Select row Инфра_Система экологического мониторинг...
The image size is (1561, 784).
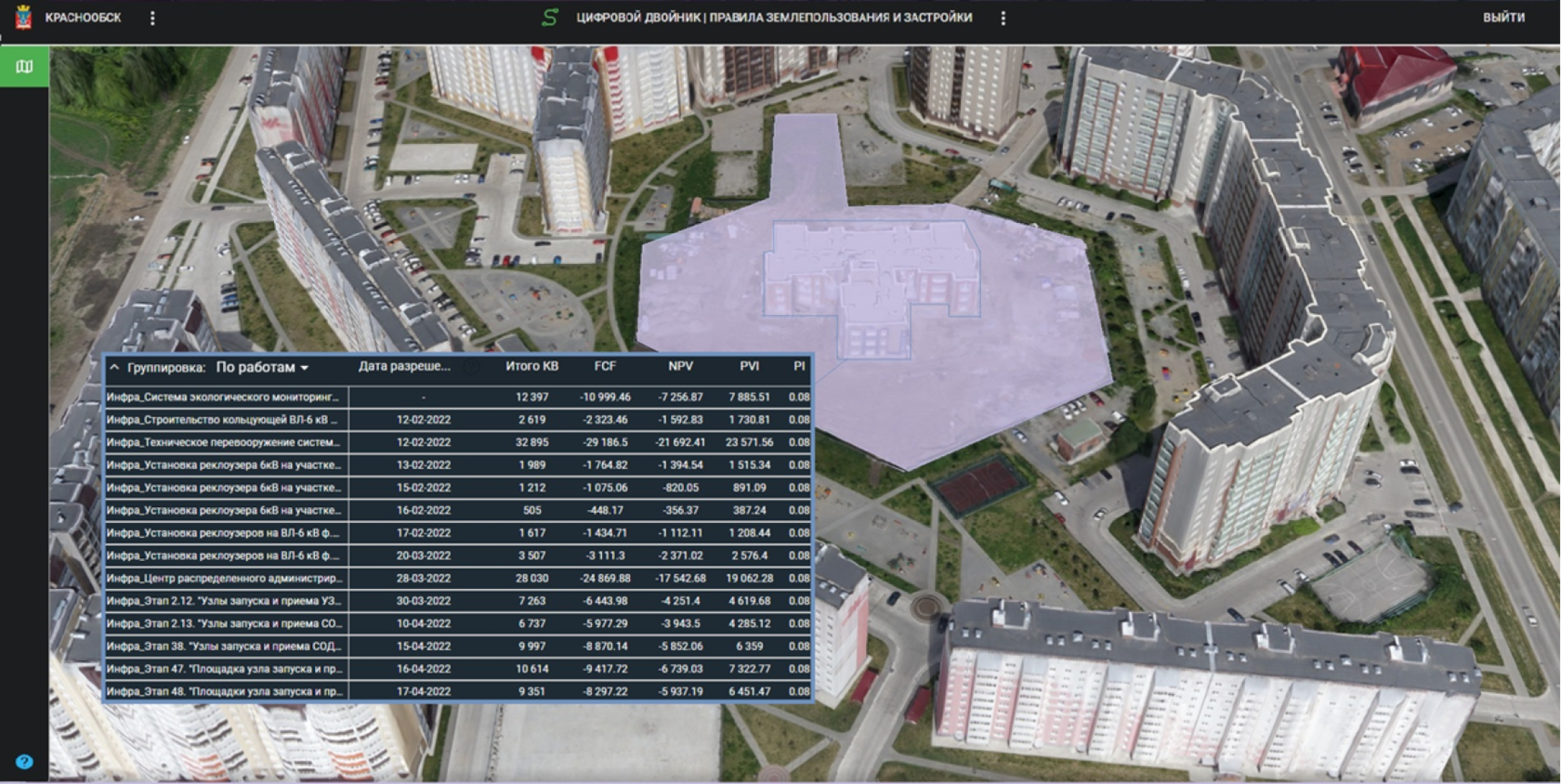click(458, 397)
